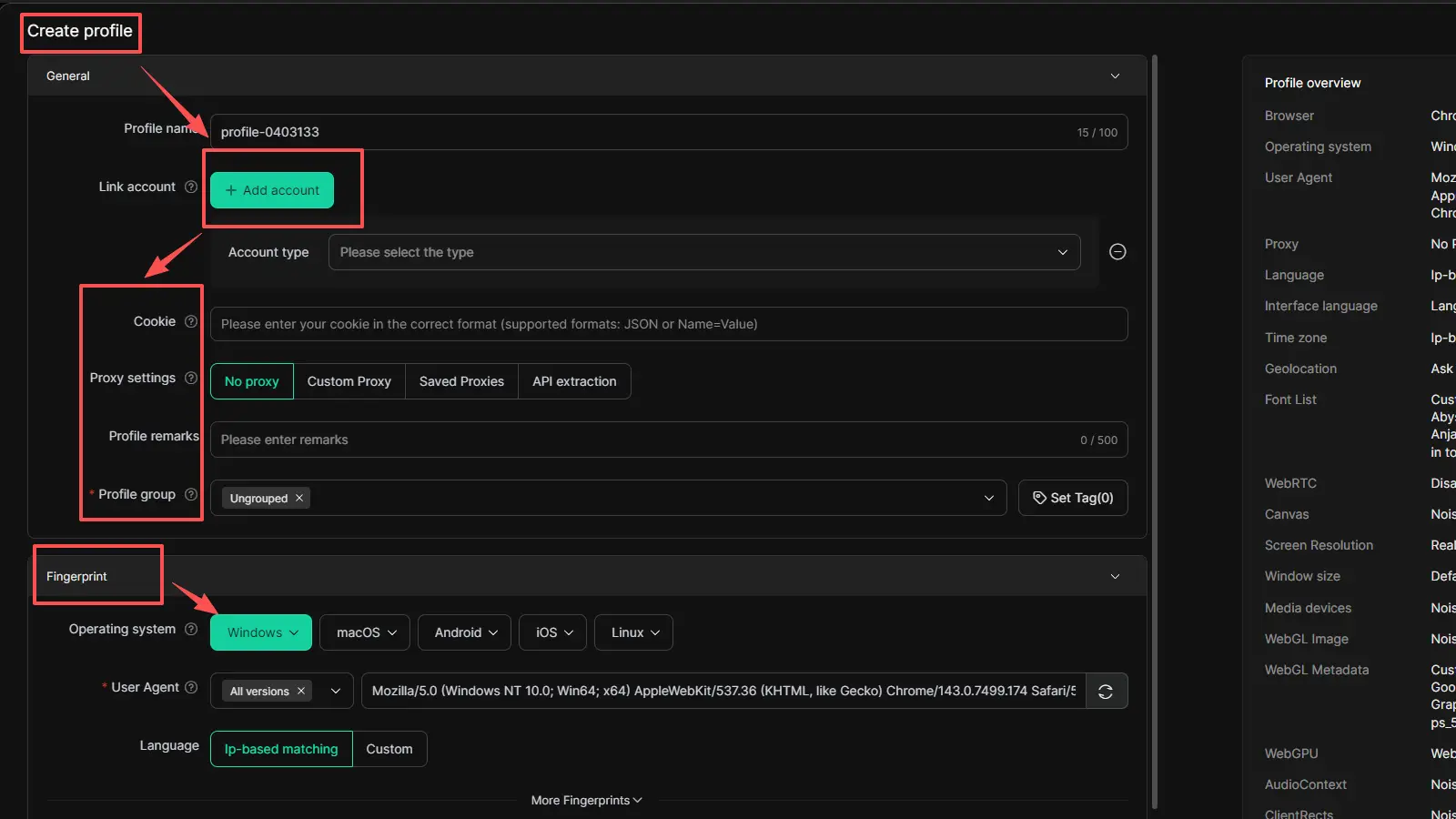Viewport: 1456px width, 819px height.
Task: Switch Language setting to Custom
Action: (389, 749)
